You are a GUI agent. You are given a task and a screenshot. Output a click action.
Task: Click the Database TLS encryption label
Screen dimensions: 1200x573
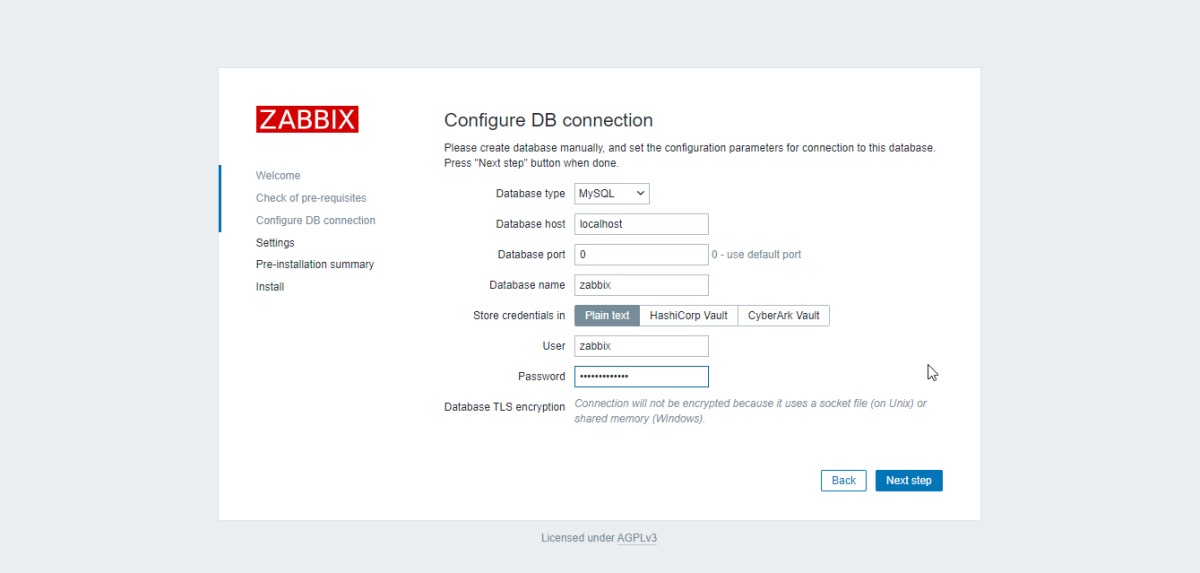504,407
